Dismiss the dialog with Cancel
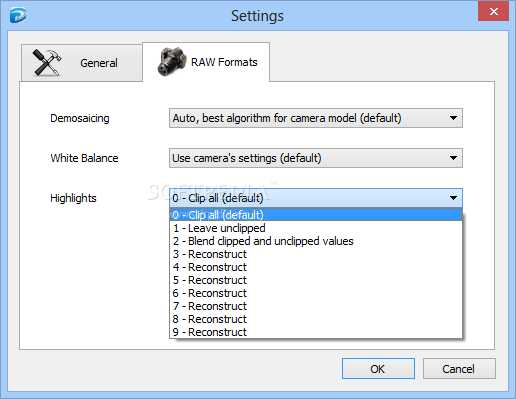The width and height of the screenshot is (516, 399). [x=459, y=369]
